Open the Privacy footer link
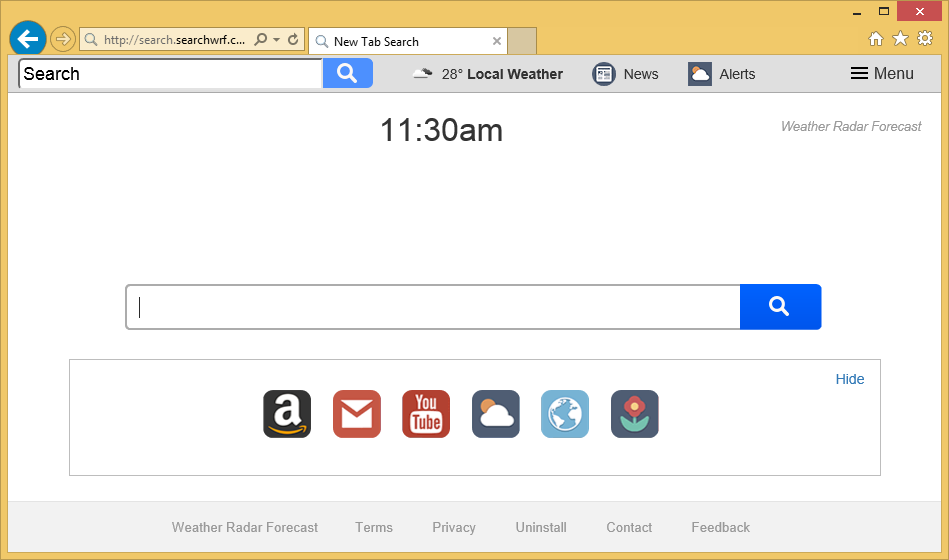Viewport: 949px width, 560px height. click(x=454, y=527)
